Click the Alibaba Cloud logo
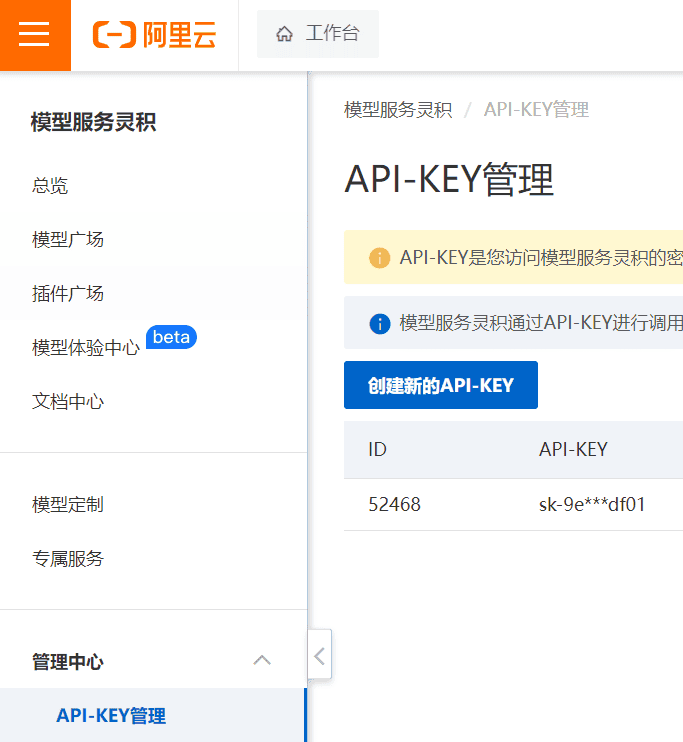Screen dimensions: 683x742 click(154, 35)
